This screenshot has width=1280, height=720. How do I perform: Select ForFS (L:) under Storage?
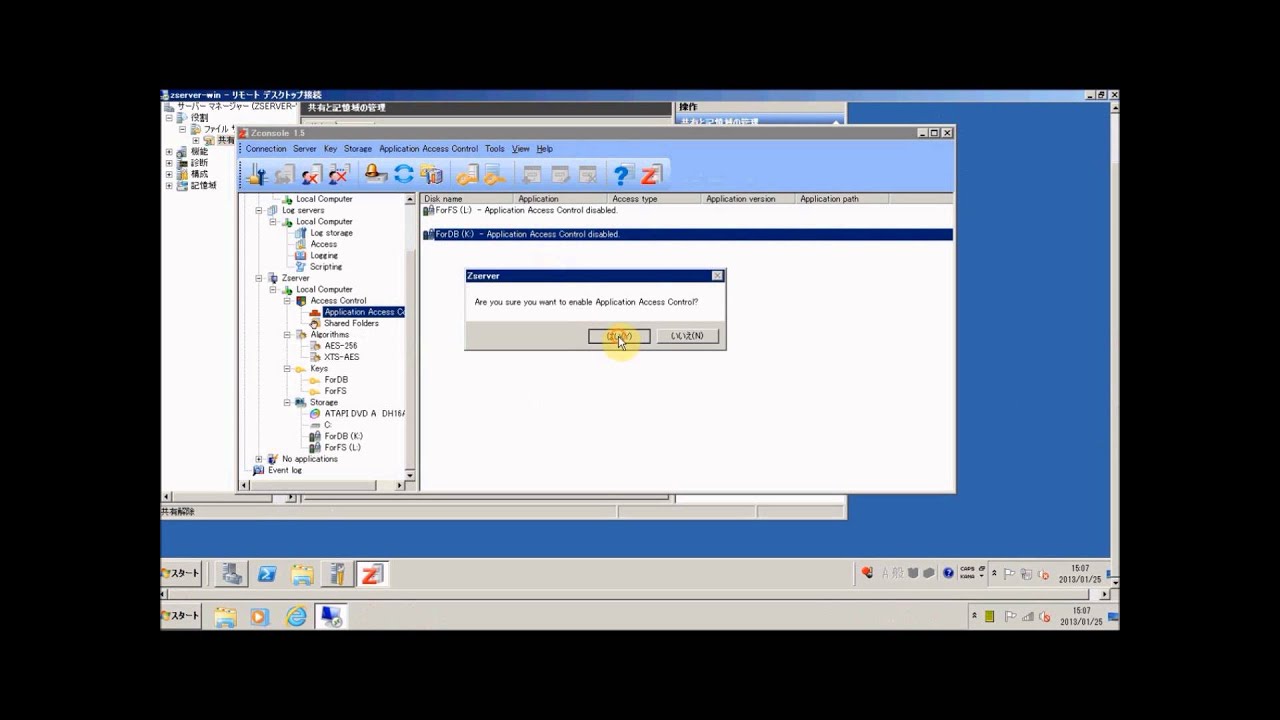tap(342, 448)
